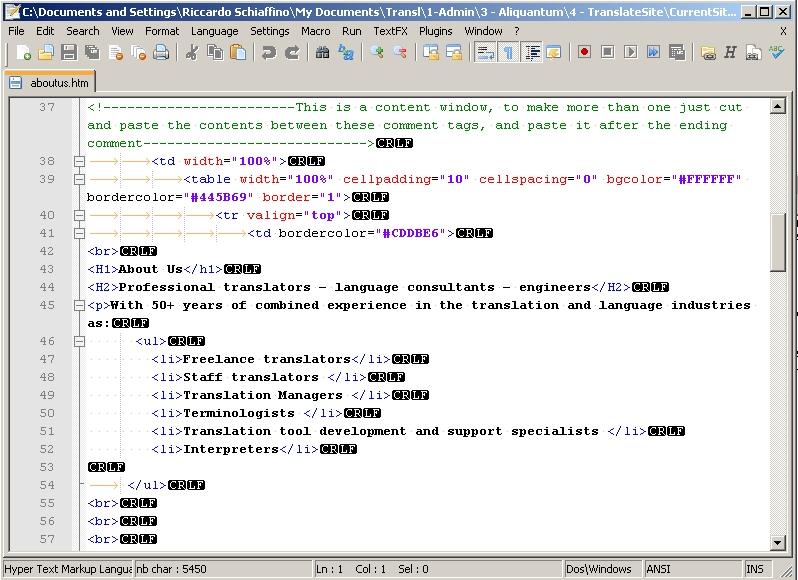The height and width of the screenshot is (580, 798).
Task: Collapse the td fold at line 41
Action: (79, 233)
